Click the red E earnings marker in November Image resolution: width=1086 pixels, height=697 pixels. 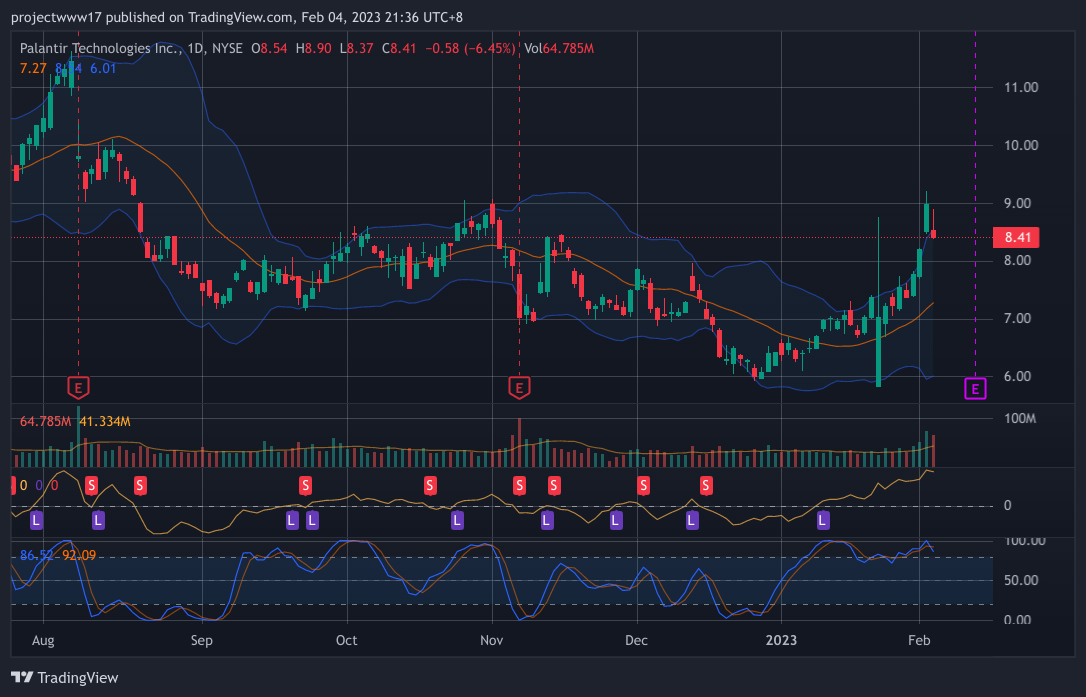(x=519, y=387)
